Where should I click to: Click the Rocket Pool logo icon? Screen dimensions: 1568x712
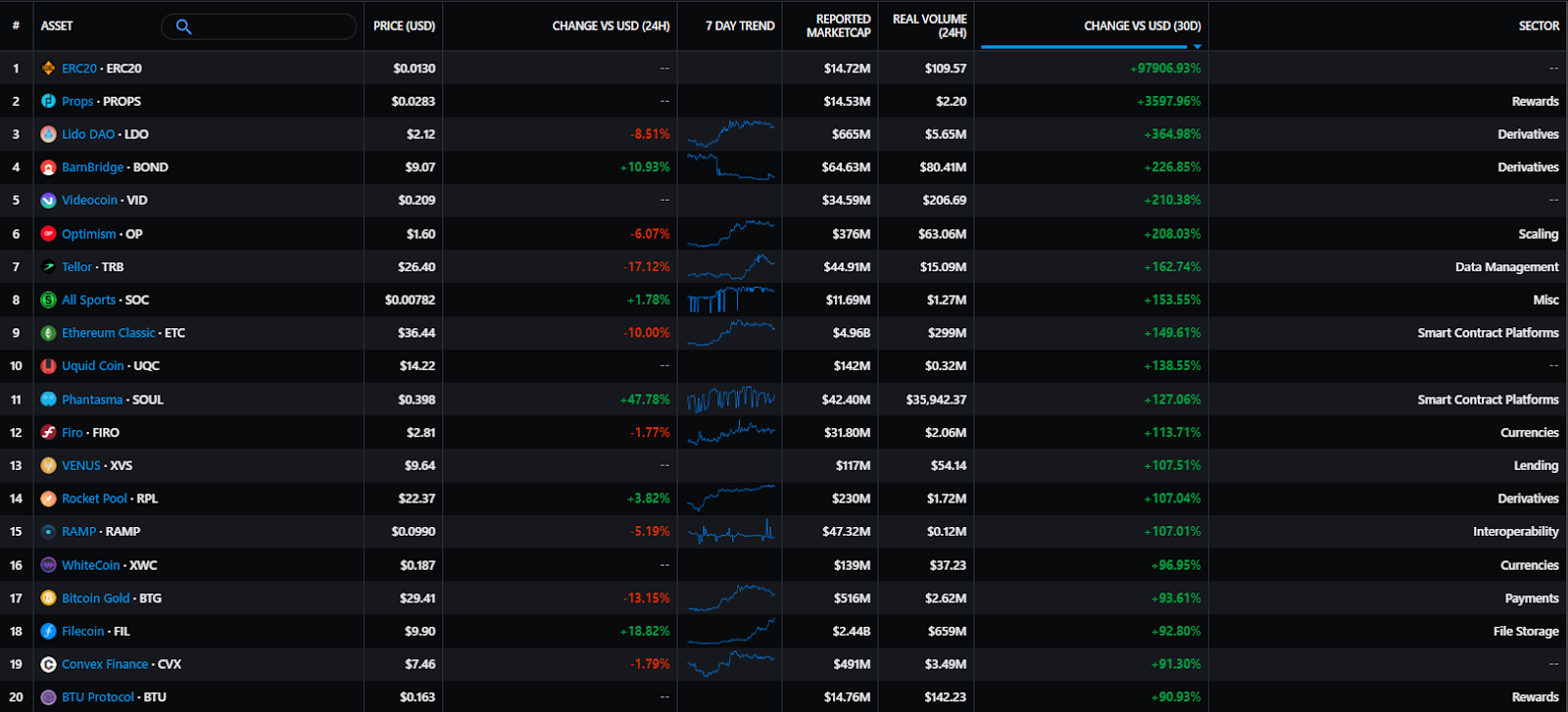coord(48,498)
